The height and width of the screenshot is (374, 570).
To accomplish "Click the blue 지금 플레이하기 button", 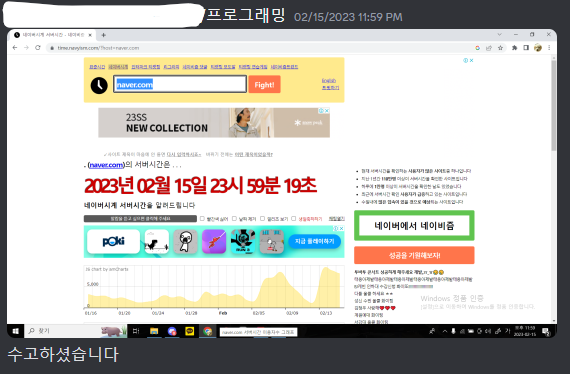I will [x=314, y=241].
